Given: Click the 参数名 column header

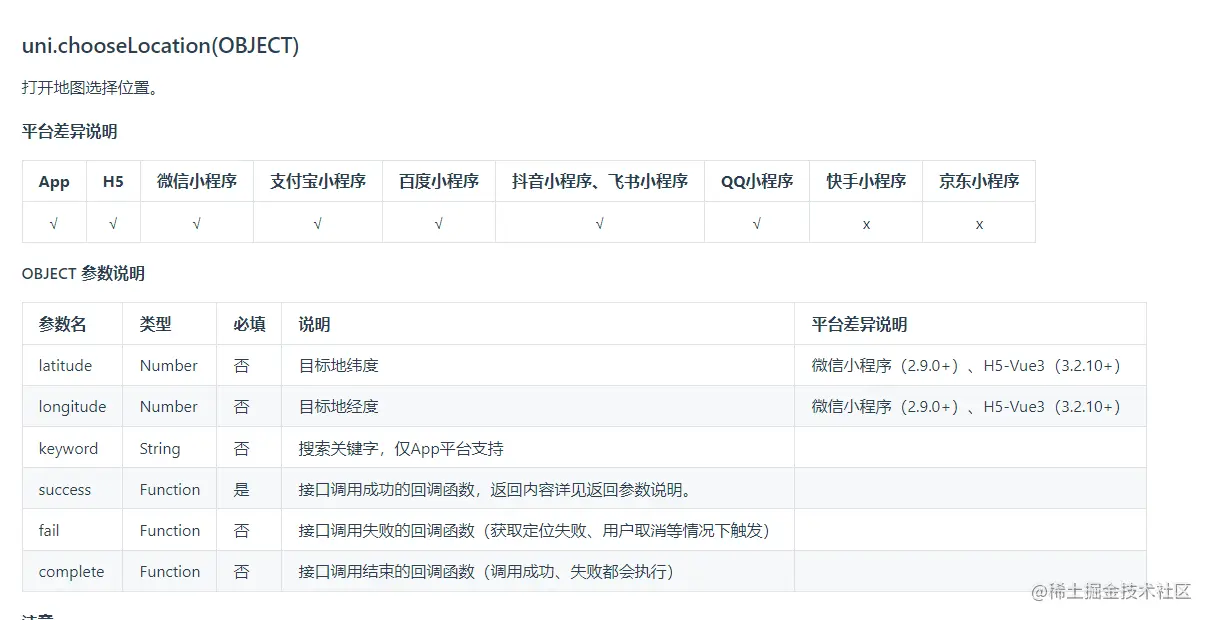Looking at the screenshot, I should tap(63, 324).
